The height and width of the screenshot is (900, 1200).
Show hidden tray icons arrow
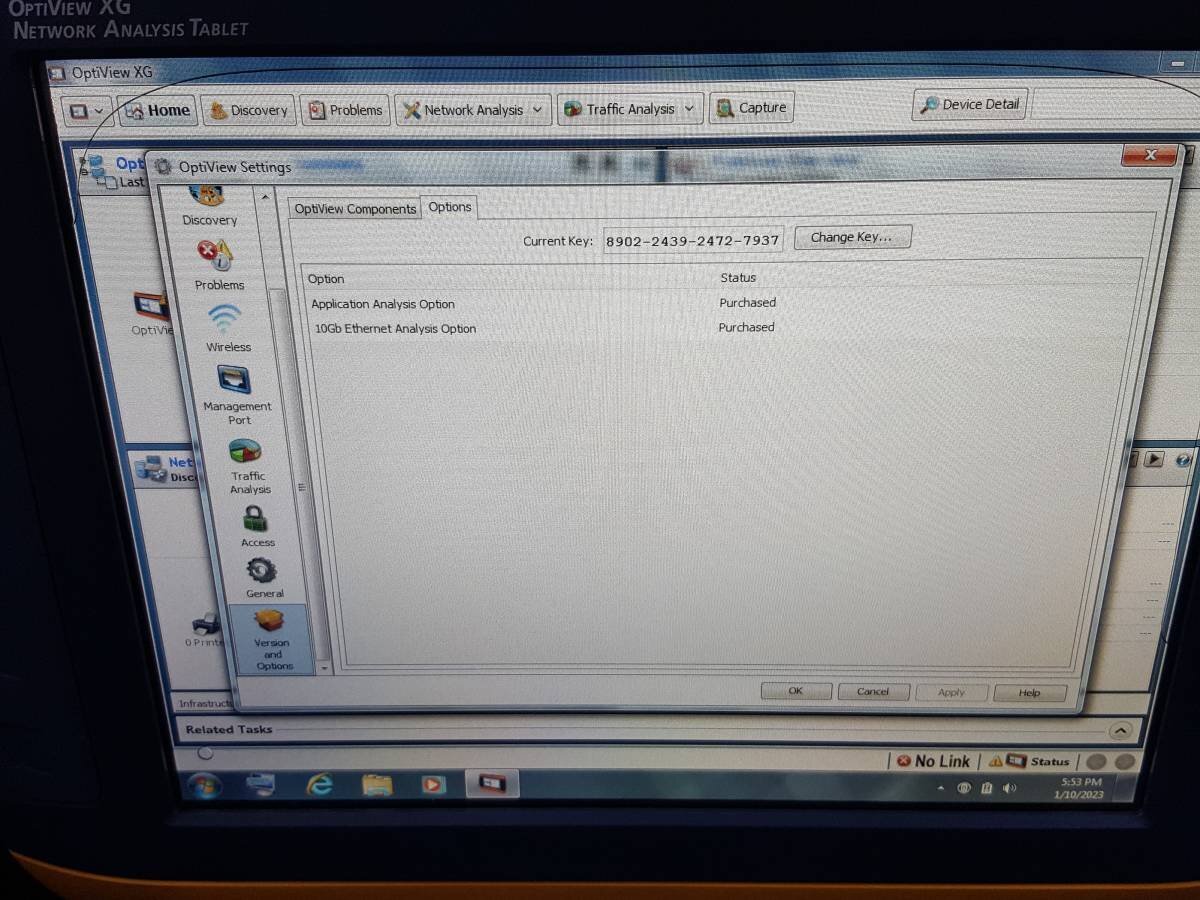click(940, 789)
